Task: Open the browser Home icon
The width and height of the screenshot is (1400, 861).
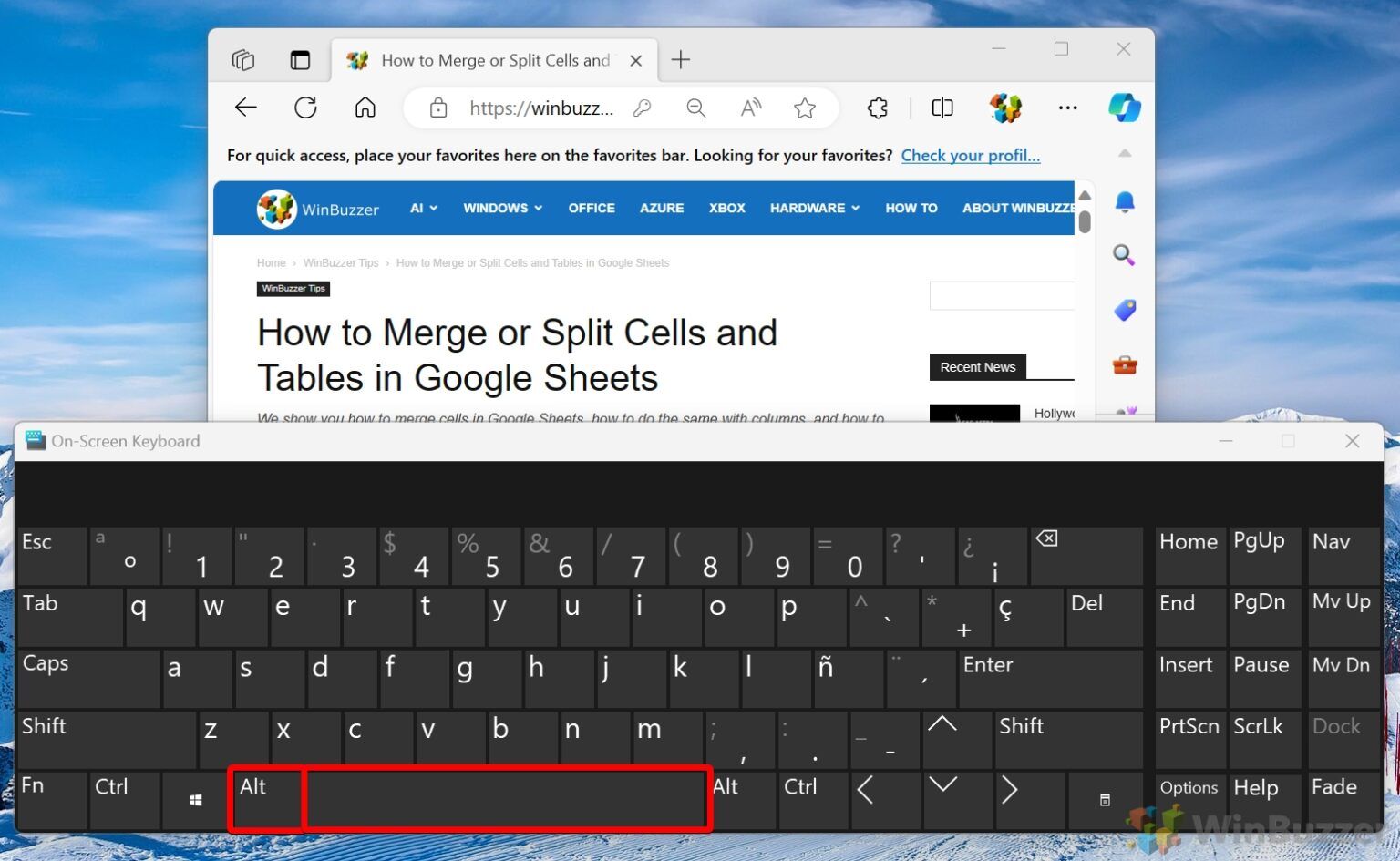Action: [365, 108]
